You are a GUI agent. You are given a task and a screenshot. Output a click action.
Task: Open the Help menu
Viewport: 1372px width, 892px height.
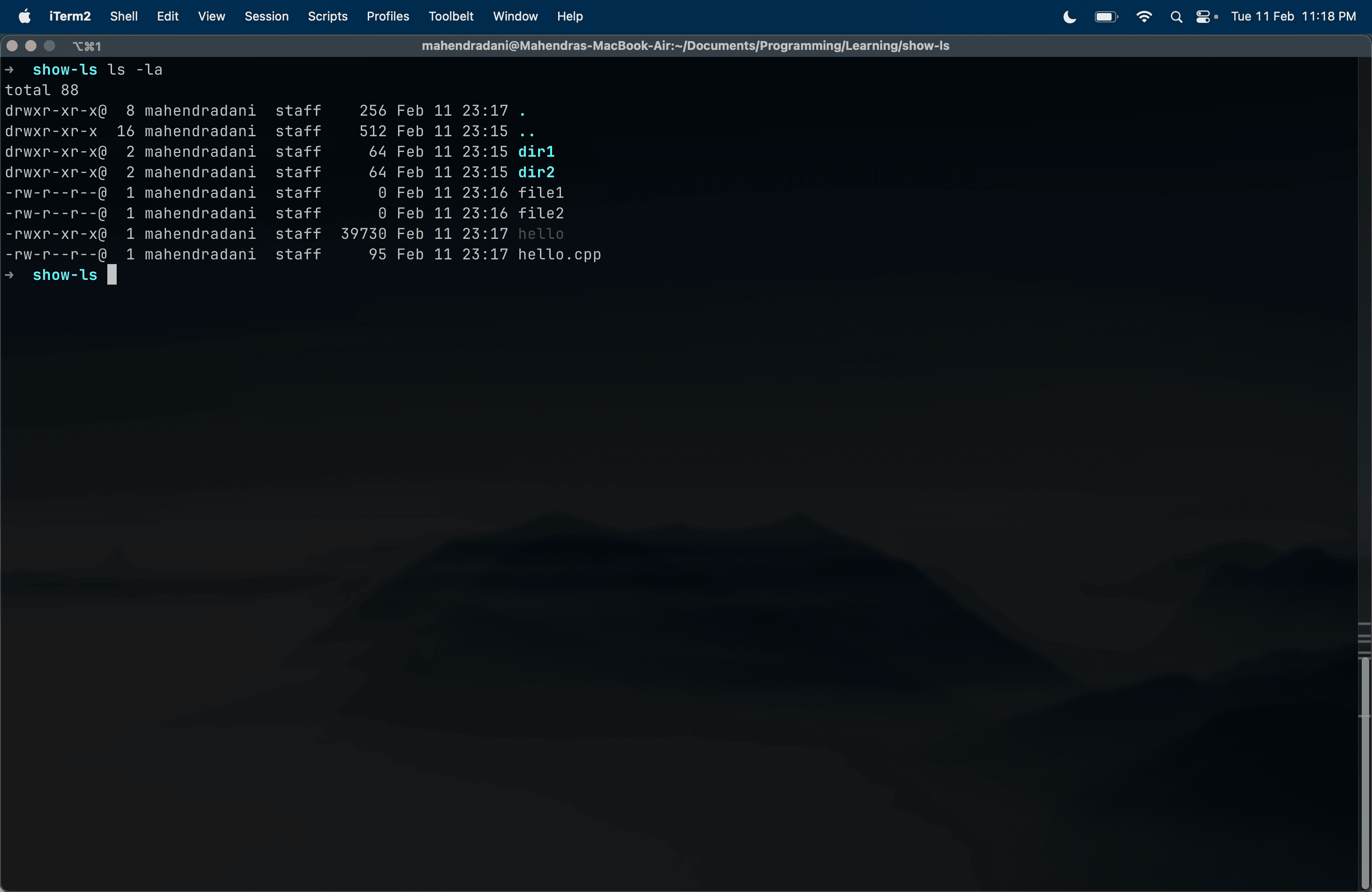(569, 16)
